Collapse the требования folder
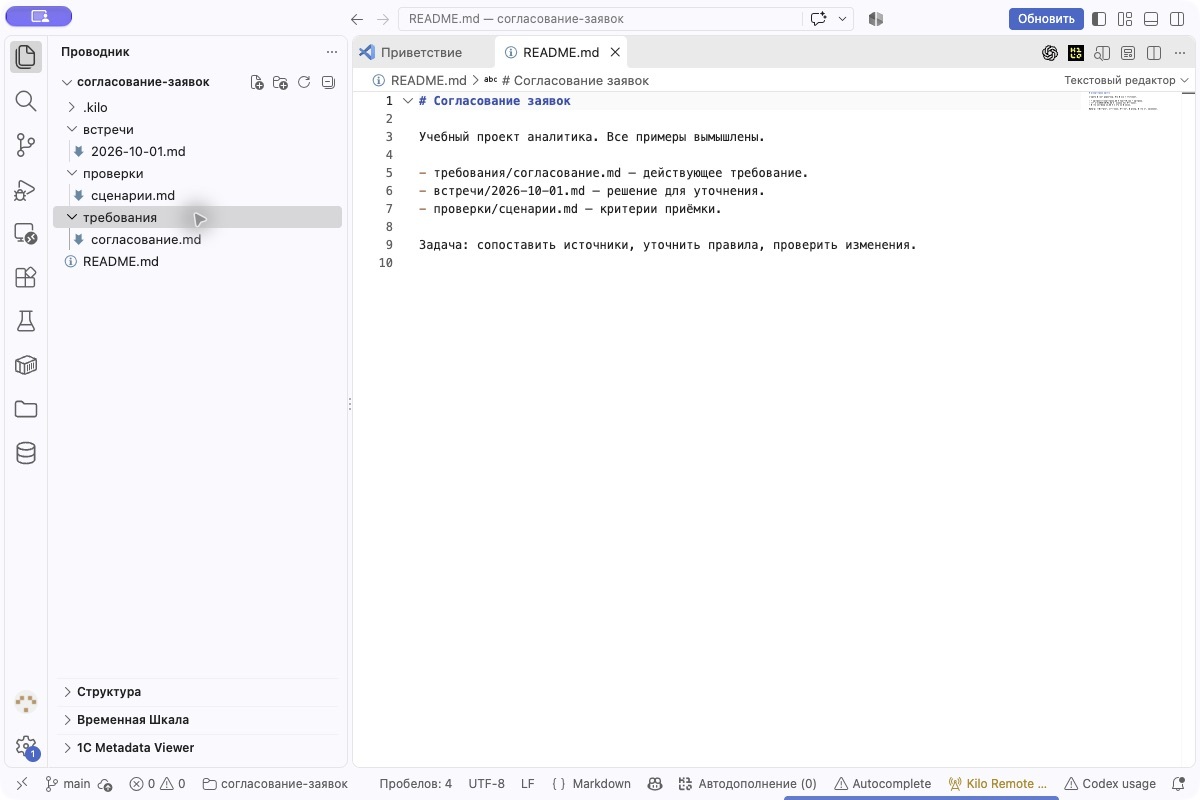1200x800 pixels. [x=72, y=217]
